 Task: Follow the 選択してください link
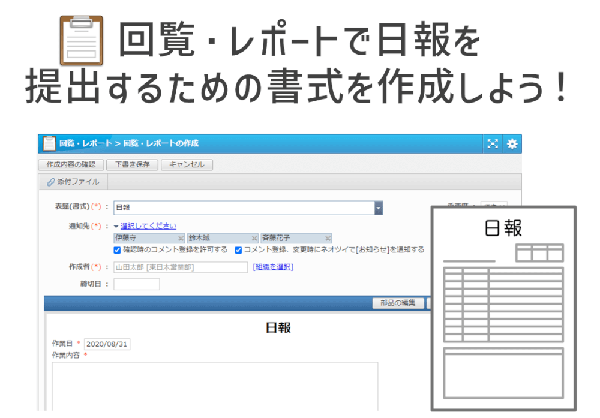pyautogui.click(x=148, y=226)
